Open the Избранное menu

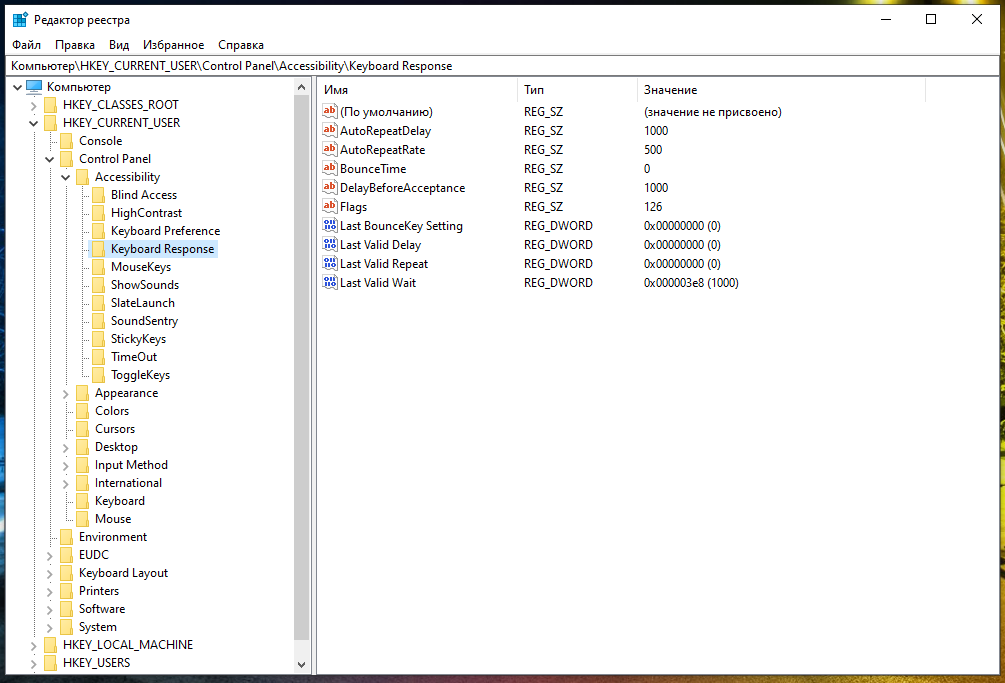173,45
